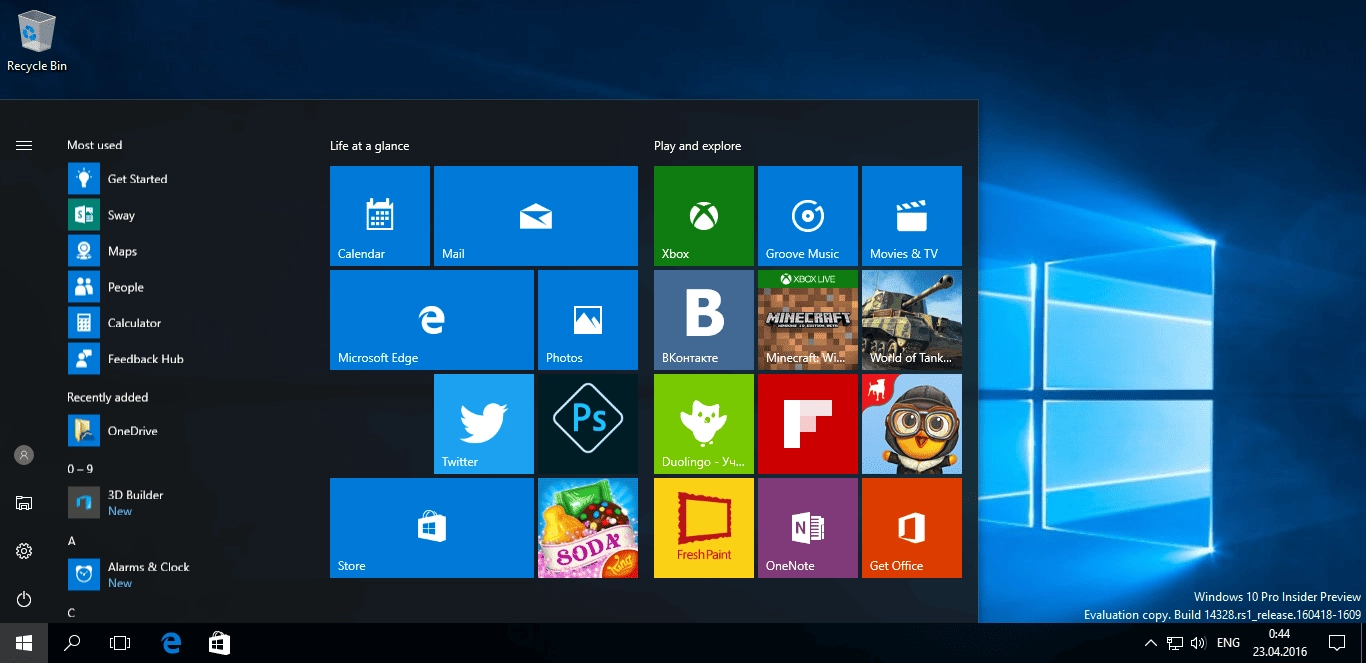Open the Xbox tile

coord(704,216)
